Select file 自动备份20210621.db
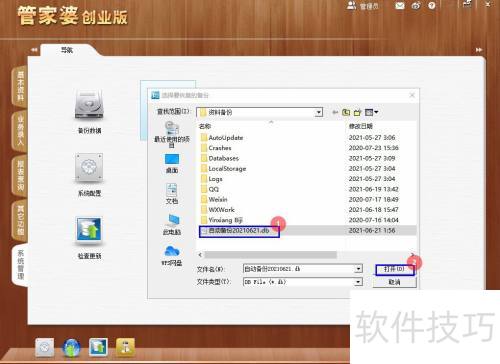 click(239, 231)
